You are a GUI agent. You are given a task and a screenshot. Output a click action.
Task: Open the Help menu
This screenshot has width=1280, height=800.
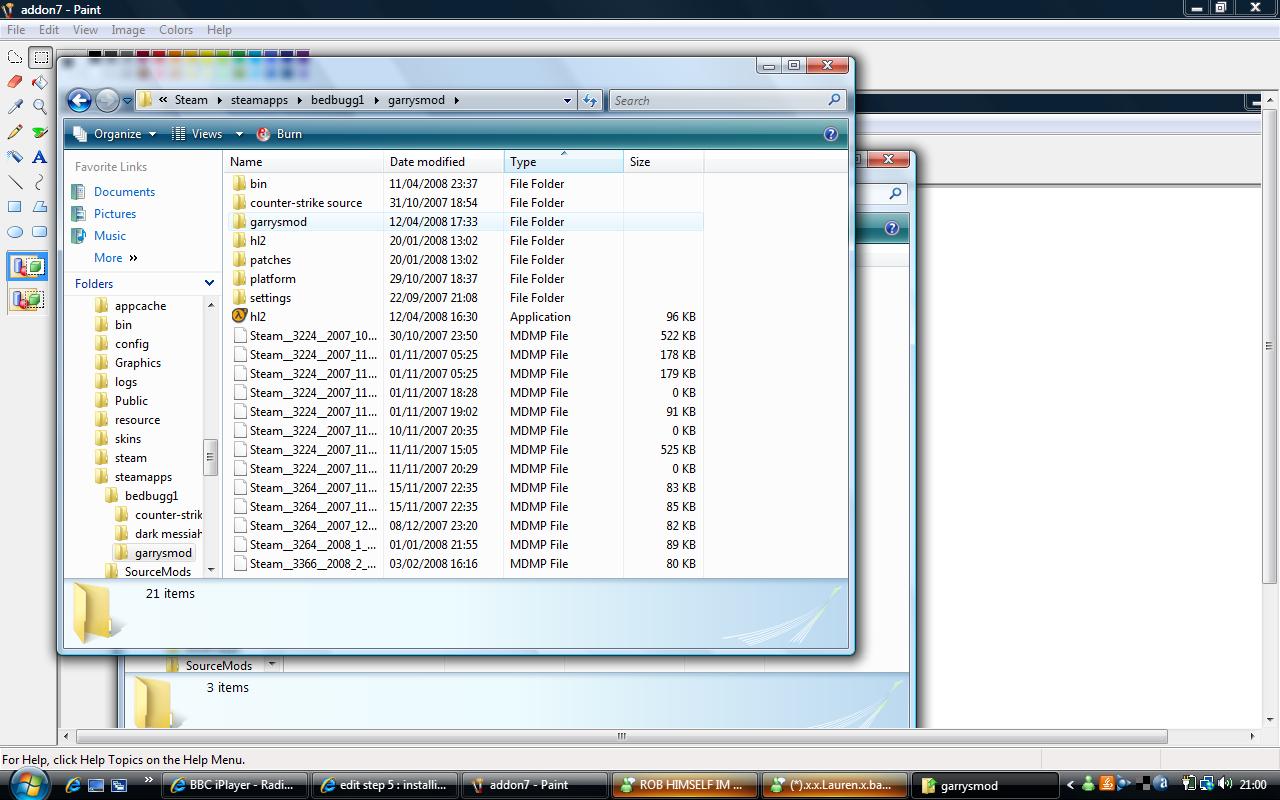pyautogui.click(x=219, y=29)
